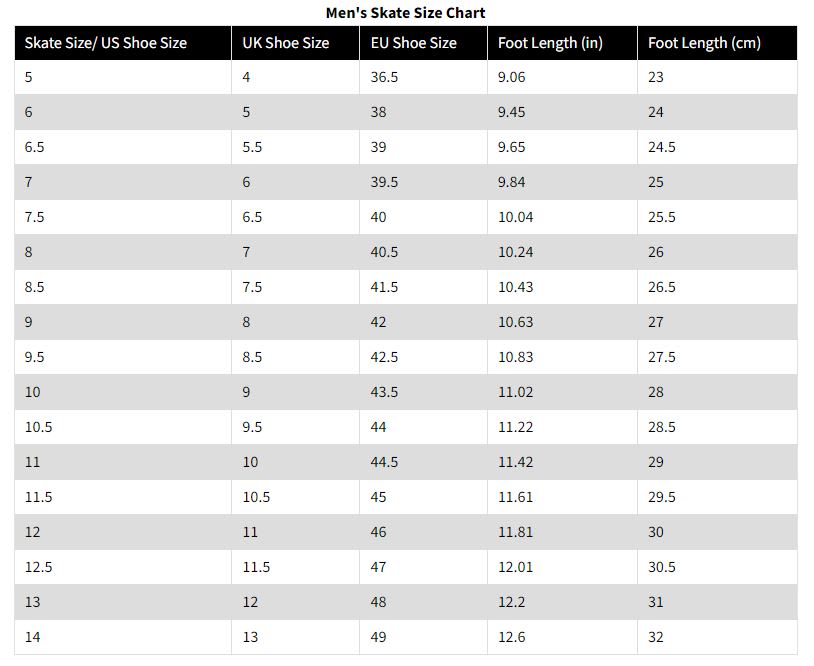The height and width of the screenshot is (666, 814).
Task: Click the EU size 40.5 cell
Action: 424,252
